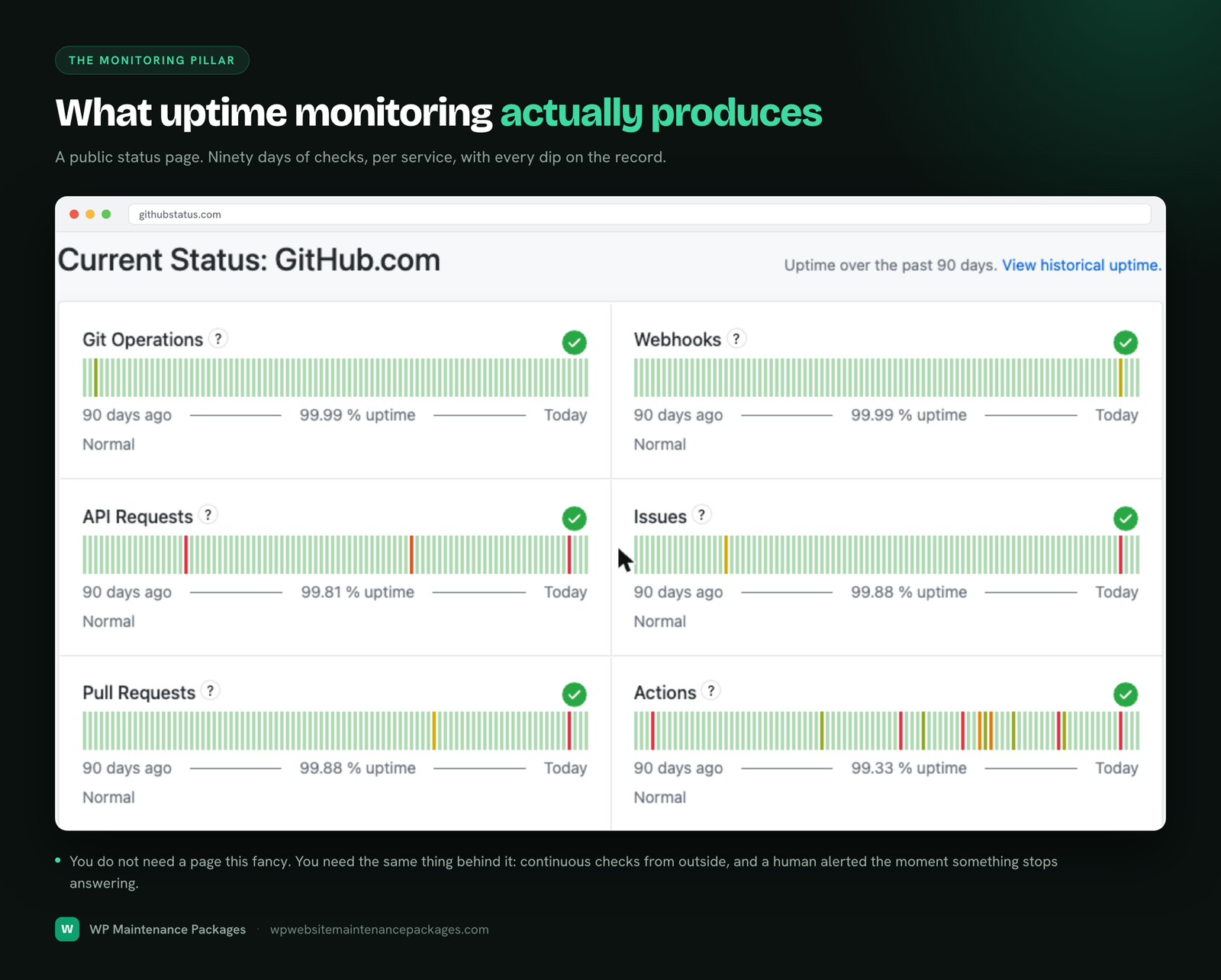Click the Webhooks uptime bar chart
Image resolution: width=1221 pixels, height=980 pixels.
pyautogui.click(x=887, y=378)
